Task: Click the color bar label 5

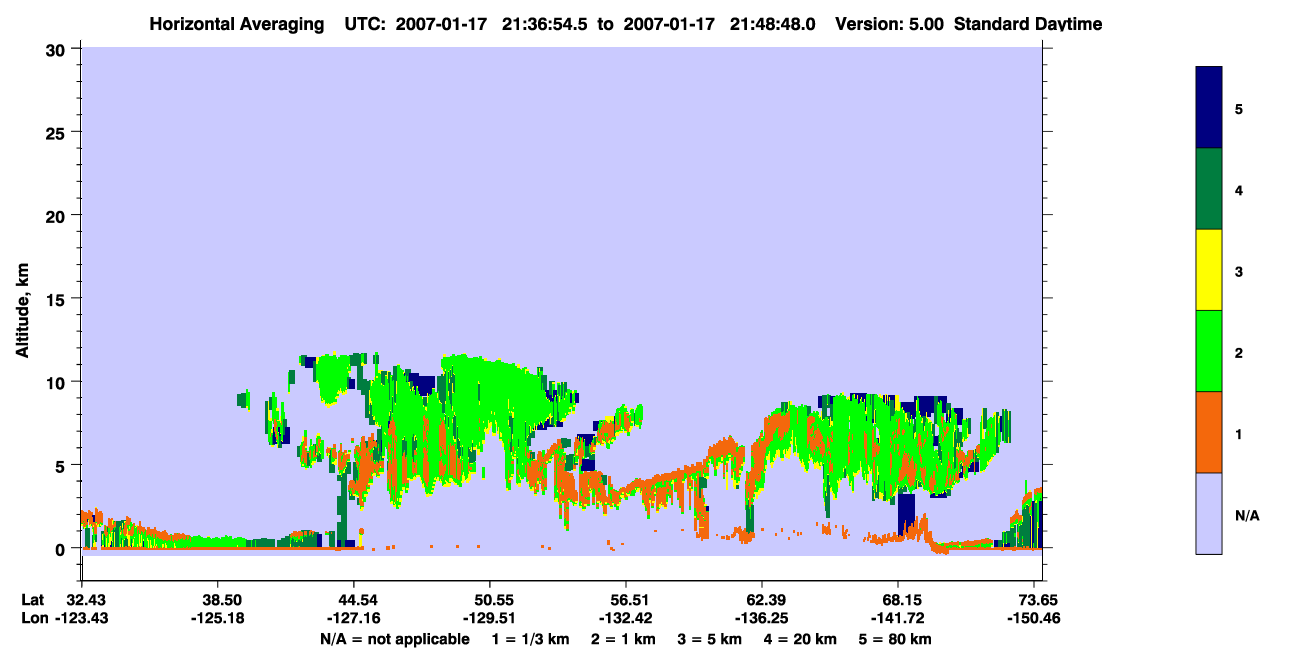Action: (x=1239, y=108)
